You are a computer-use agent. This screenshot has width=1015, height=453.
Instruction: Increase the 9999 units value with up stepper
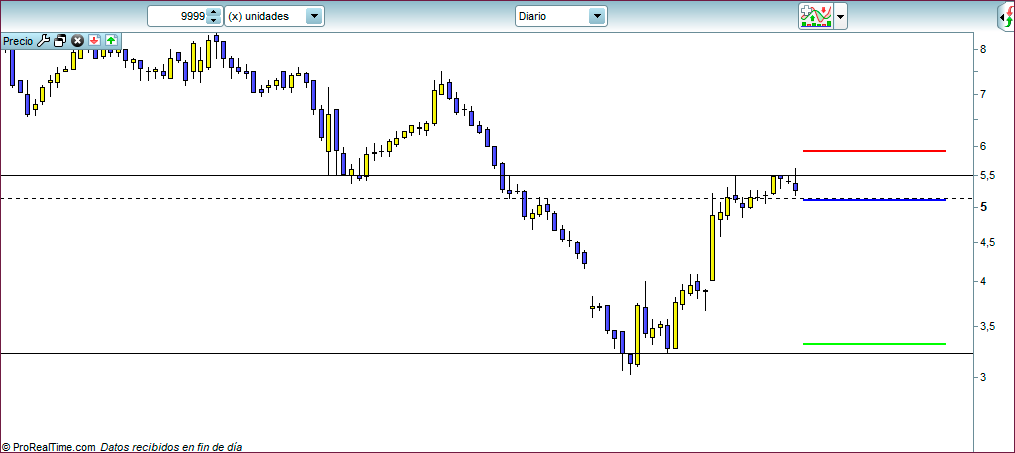point(213,12)
